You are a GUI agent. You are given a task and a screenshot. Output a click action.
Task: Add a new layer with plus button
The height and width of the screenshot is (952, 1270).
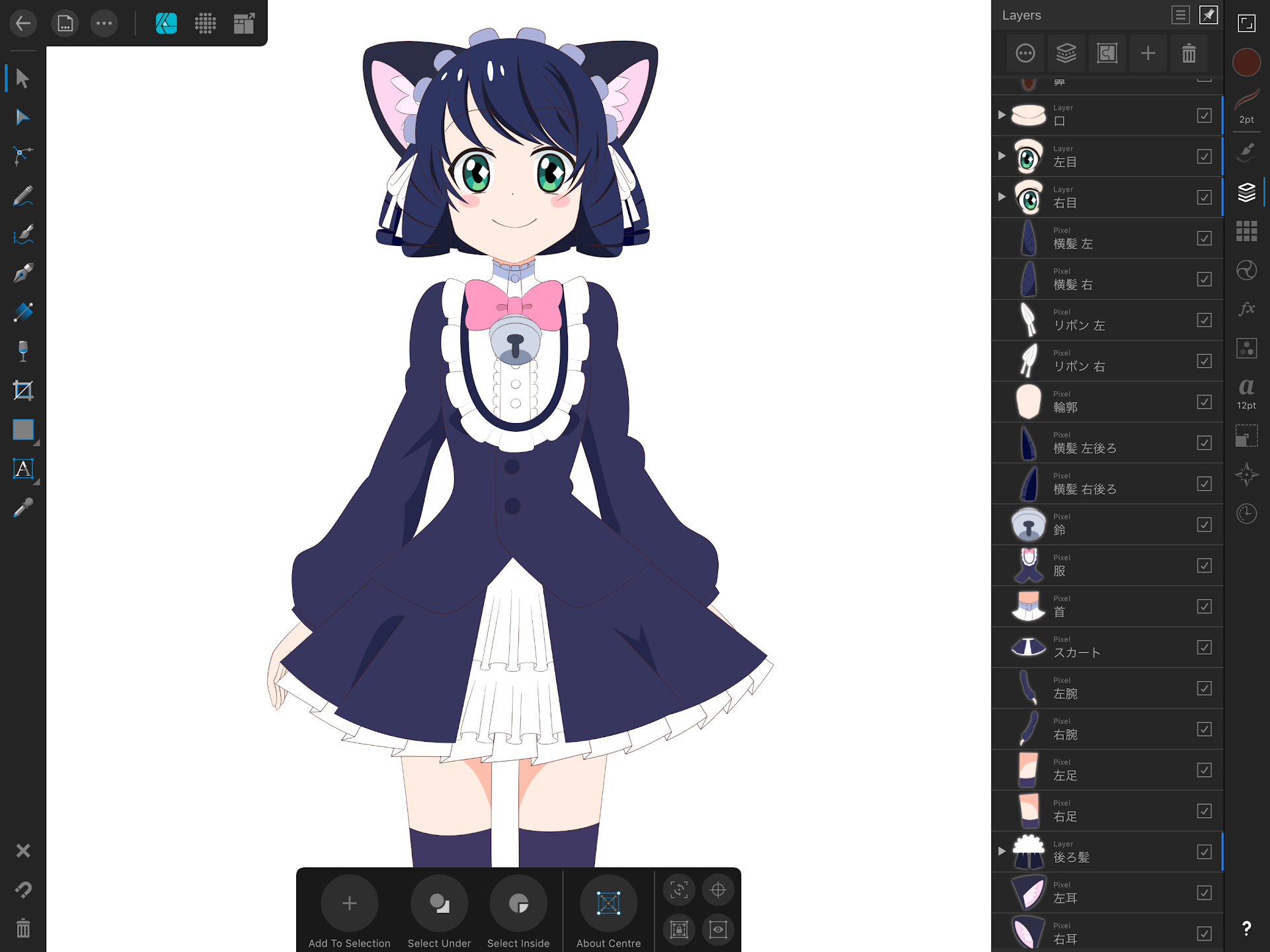1148,53
